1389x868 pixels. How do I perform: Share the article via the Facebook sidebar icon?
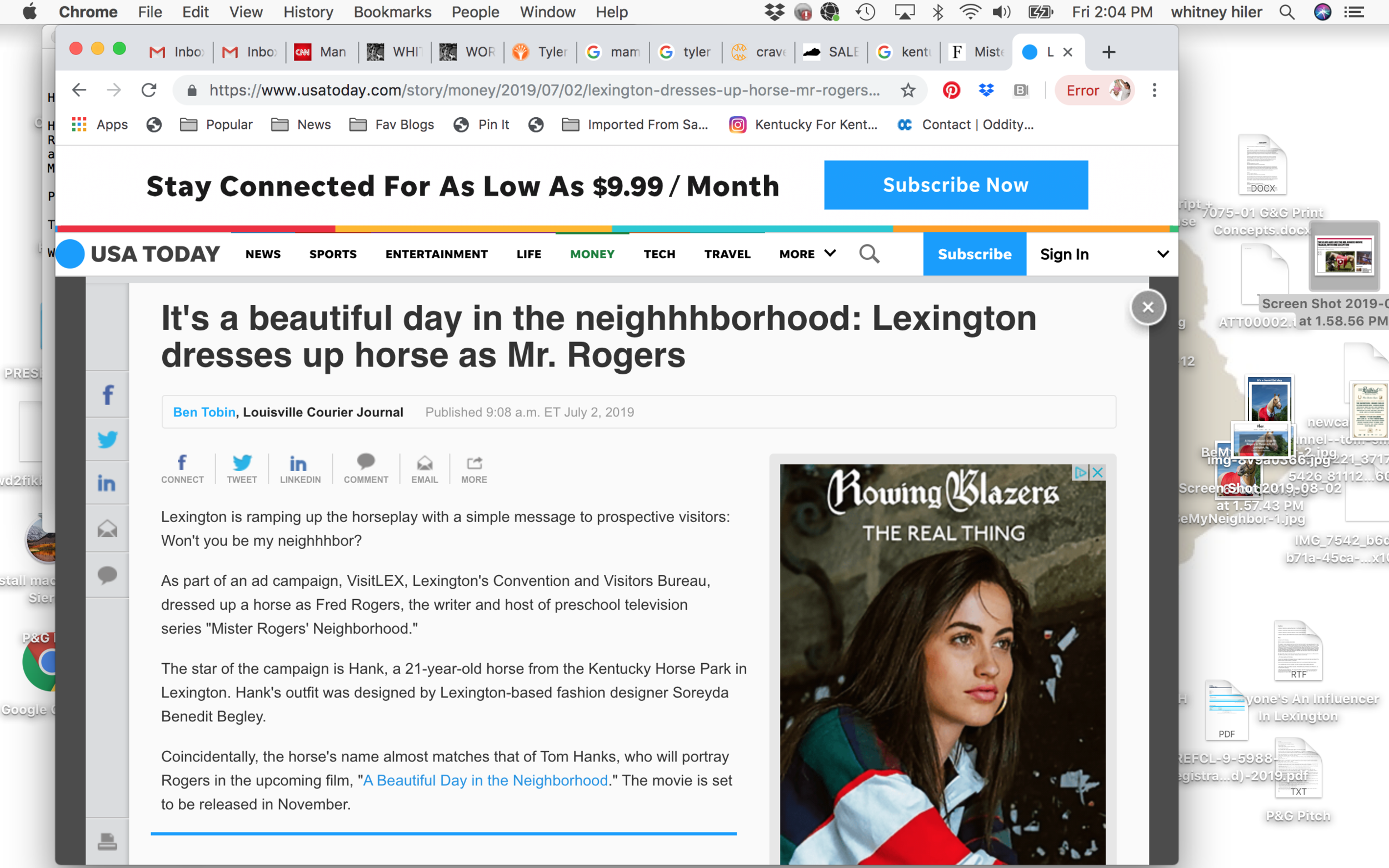pyautogui.click(x=107, y=394)
